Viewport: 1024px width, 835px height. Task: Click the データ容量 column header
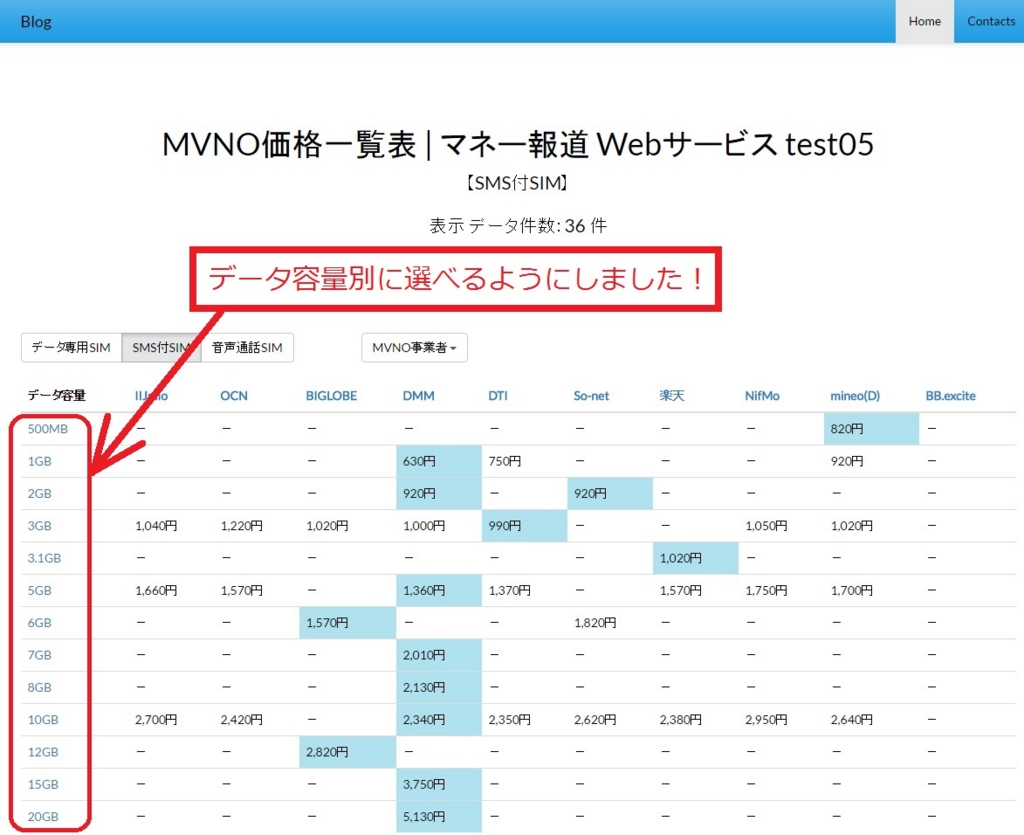pos(57,396)
